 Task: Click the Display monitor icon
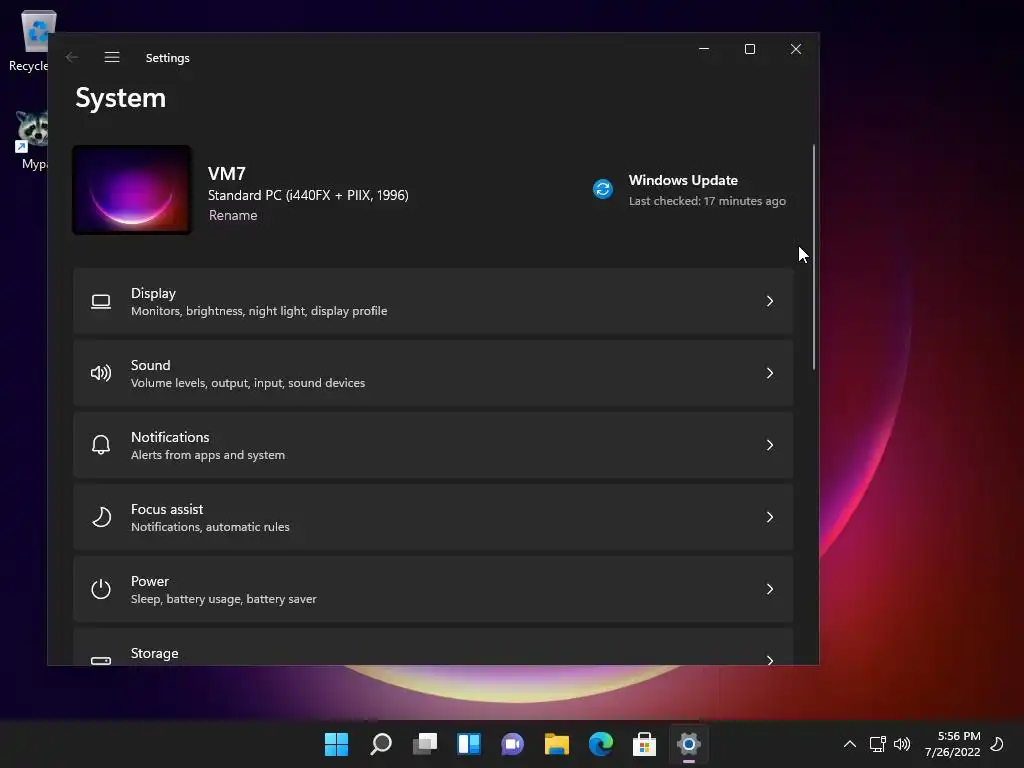pyautogui.click(x=101, y=302)
